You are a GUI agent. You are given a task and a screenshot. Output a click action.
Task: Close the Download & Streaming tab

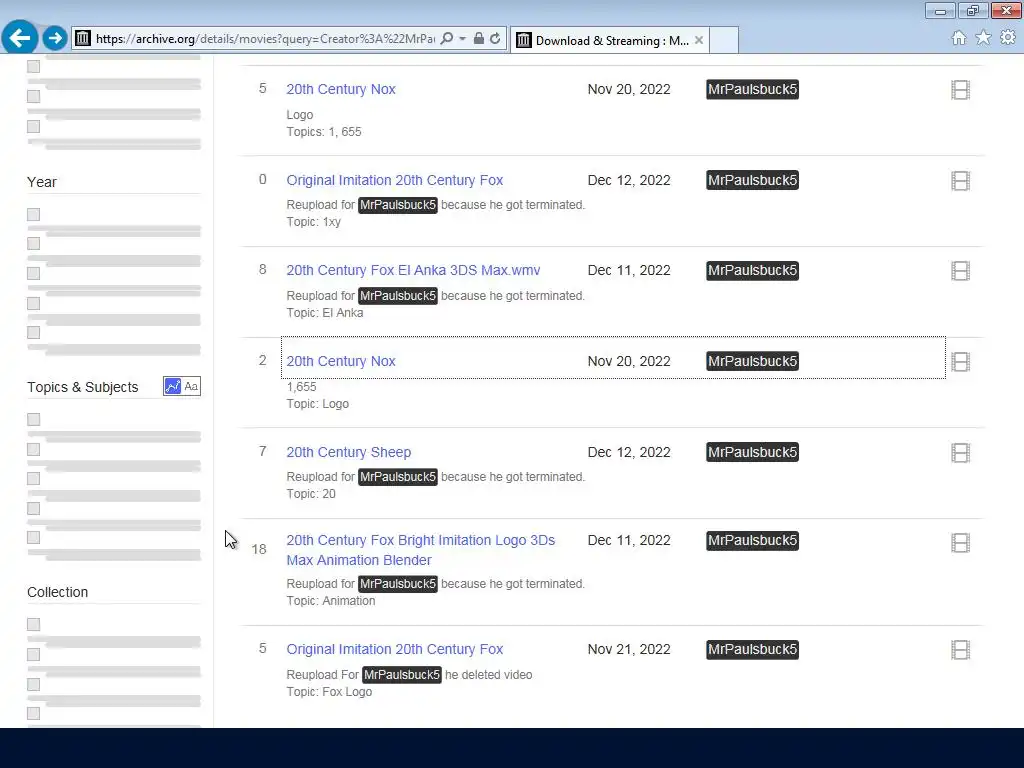point(699,40)
